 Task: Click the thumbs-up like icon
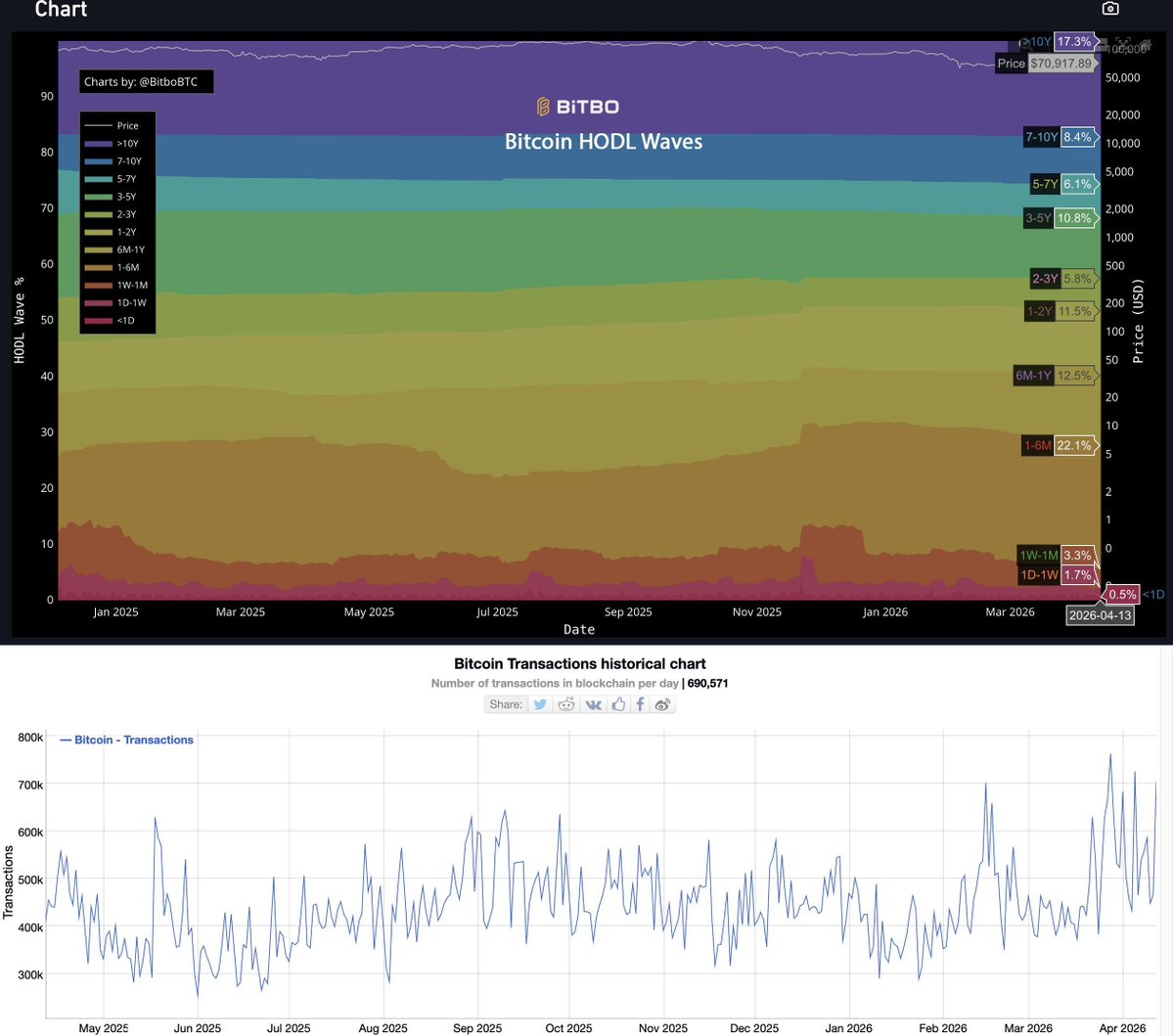point(618,704)
